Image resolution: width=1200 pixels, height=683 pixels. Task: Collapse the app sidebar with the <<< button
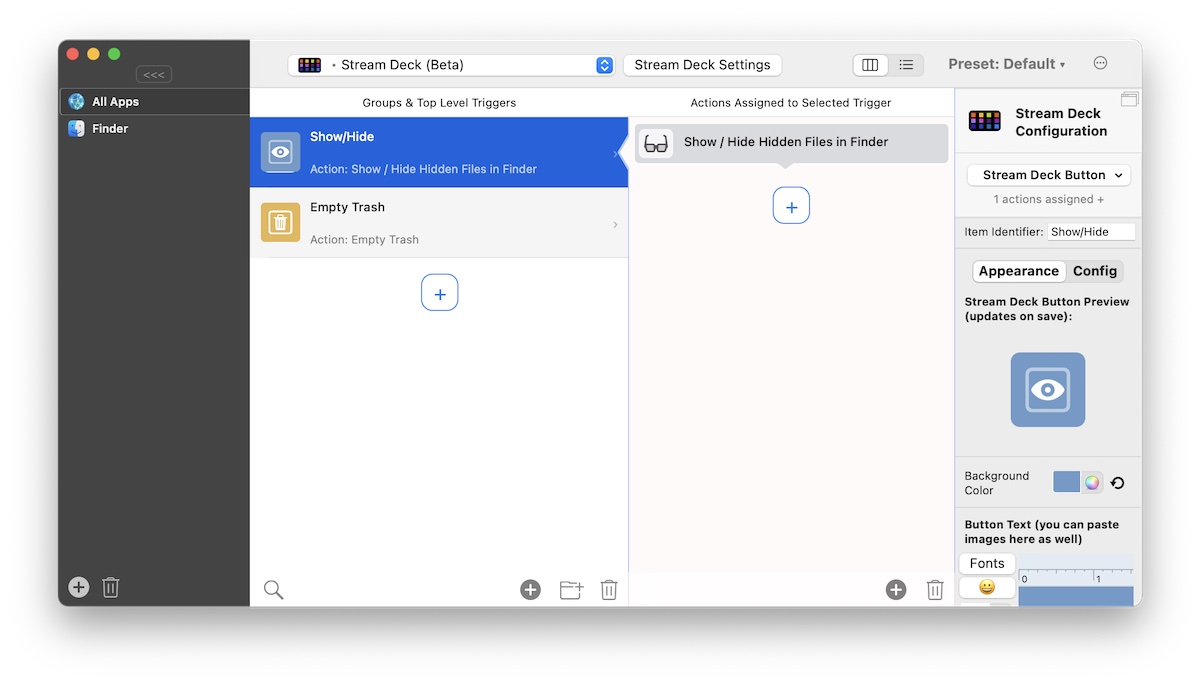[154, 74]
